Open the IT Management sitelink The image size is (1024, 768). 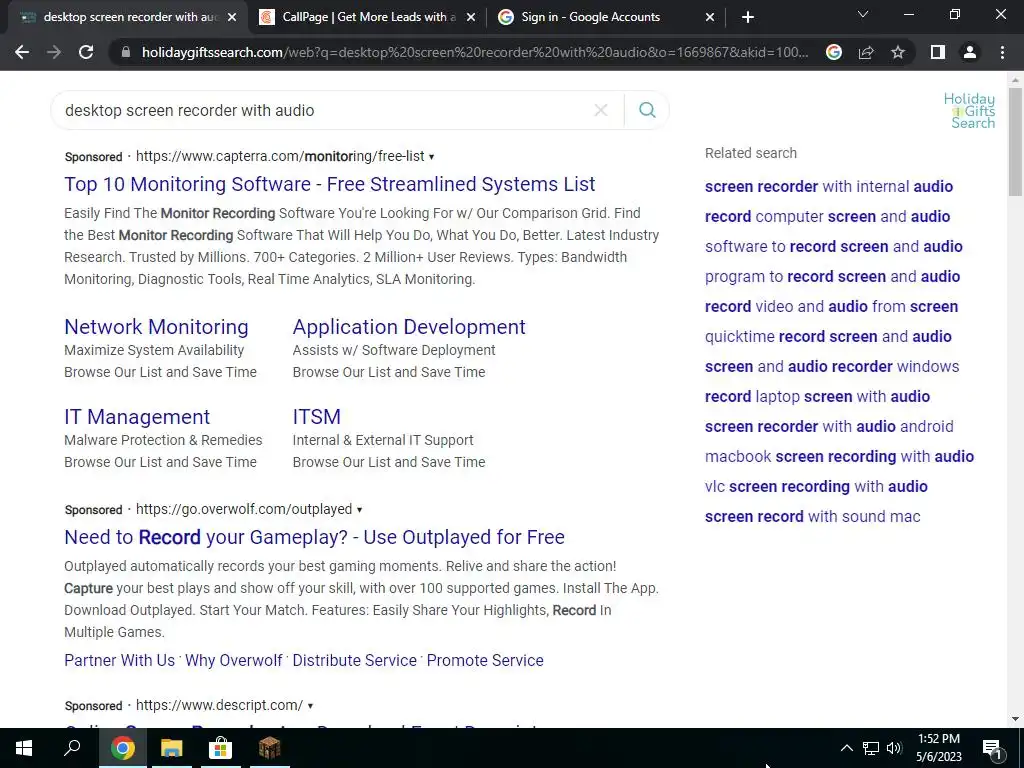coord(136,417)
